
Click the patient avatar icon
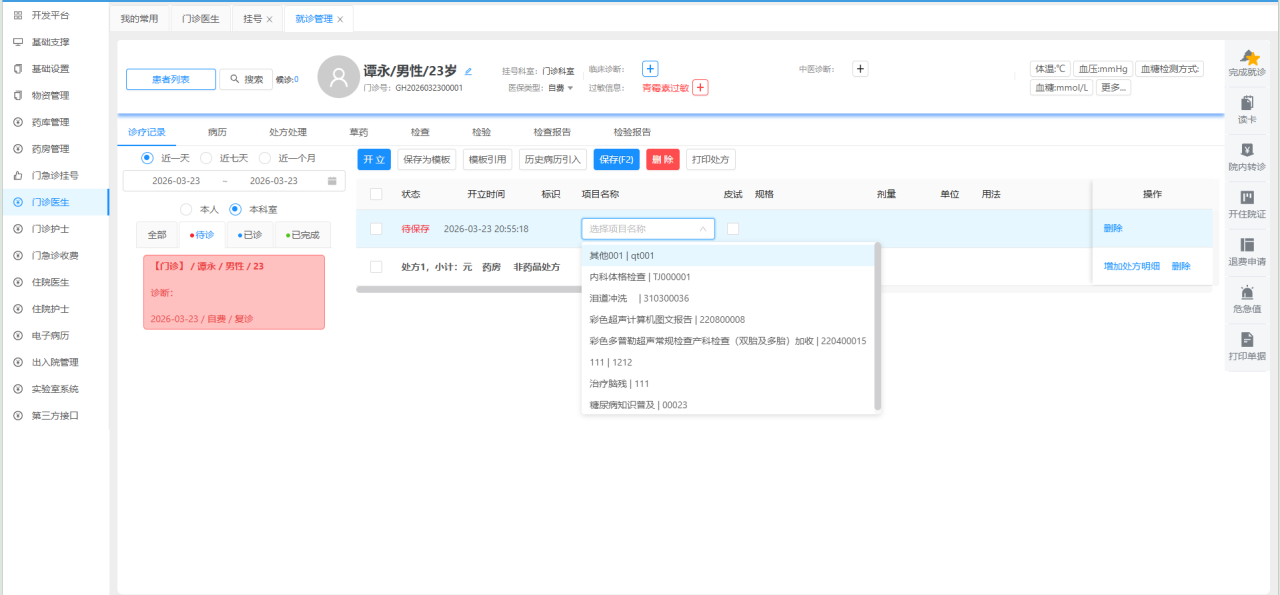(338, 76)
